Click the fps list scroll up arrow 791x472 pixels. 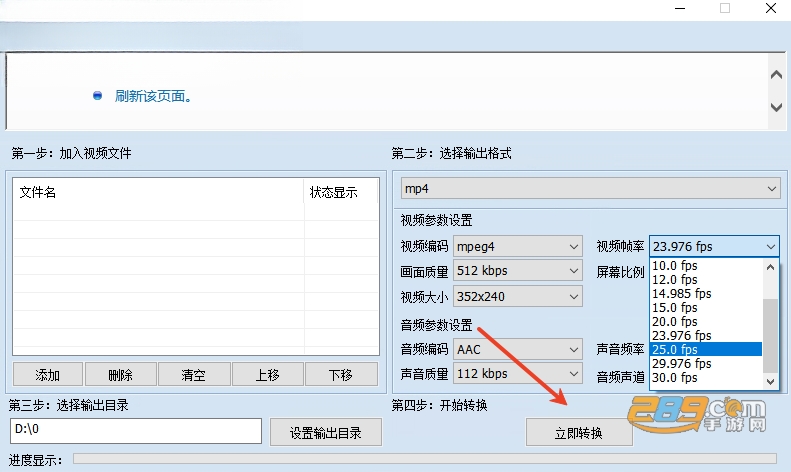770,267
